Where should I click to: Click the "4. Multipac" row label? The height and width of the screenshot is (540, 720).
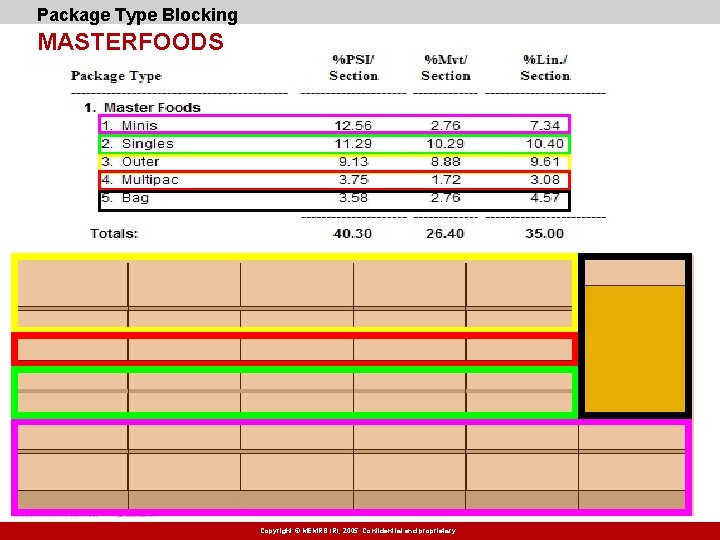(140, 180)
